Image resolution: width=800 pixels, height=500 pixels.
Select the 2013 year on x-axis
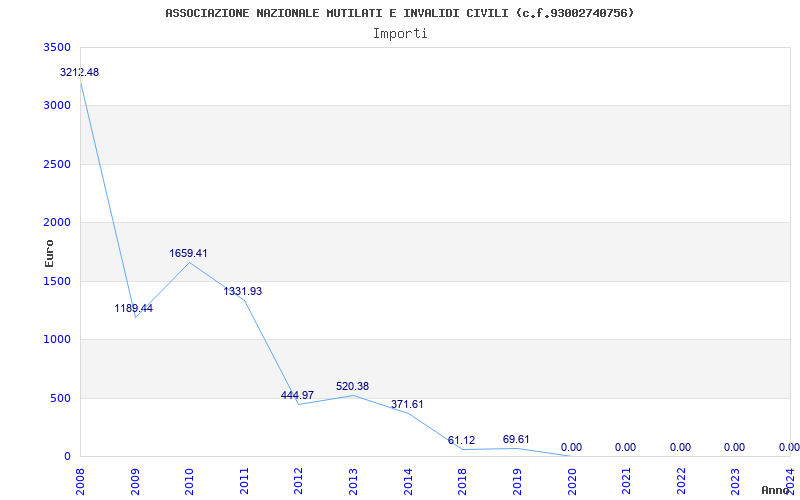(x=353, y=479)
